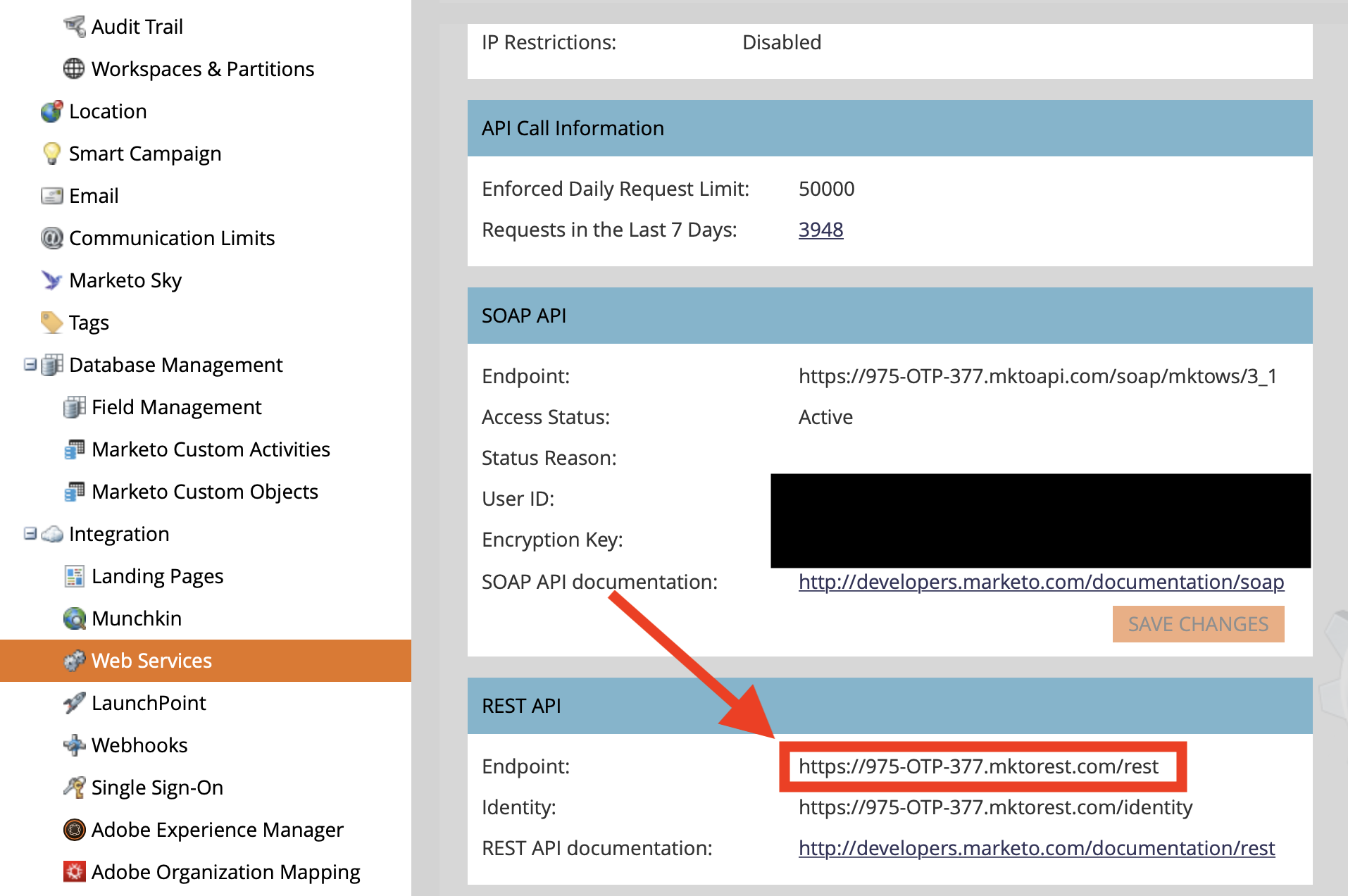Open the Tags admin page
The width and height of the screenshot is (1348, 896).
coord(89,323)
